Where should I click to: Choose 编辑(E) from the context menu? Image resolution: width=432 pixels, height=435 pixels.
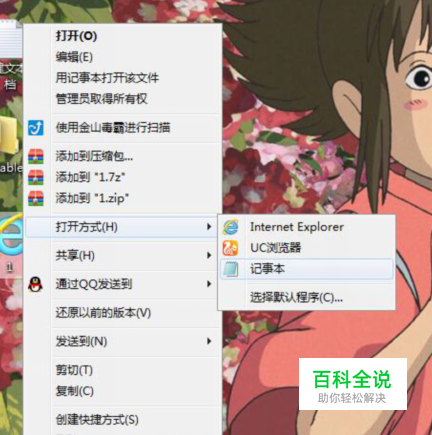[123, 57]
